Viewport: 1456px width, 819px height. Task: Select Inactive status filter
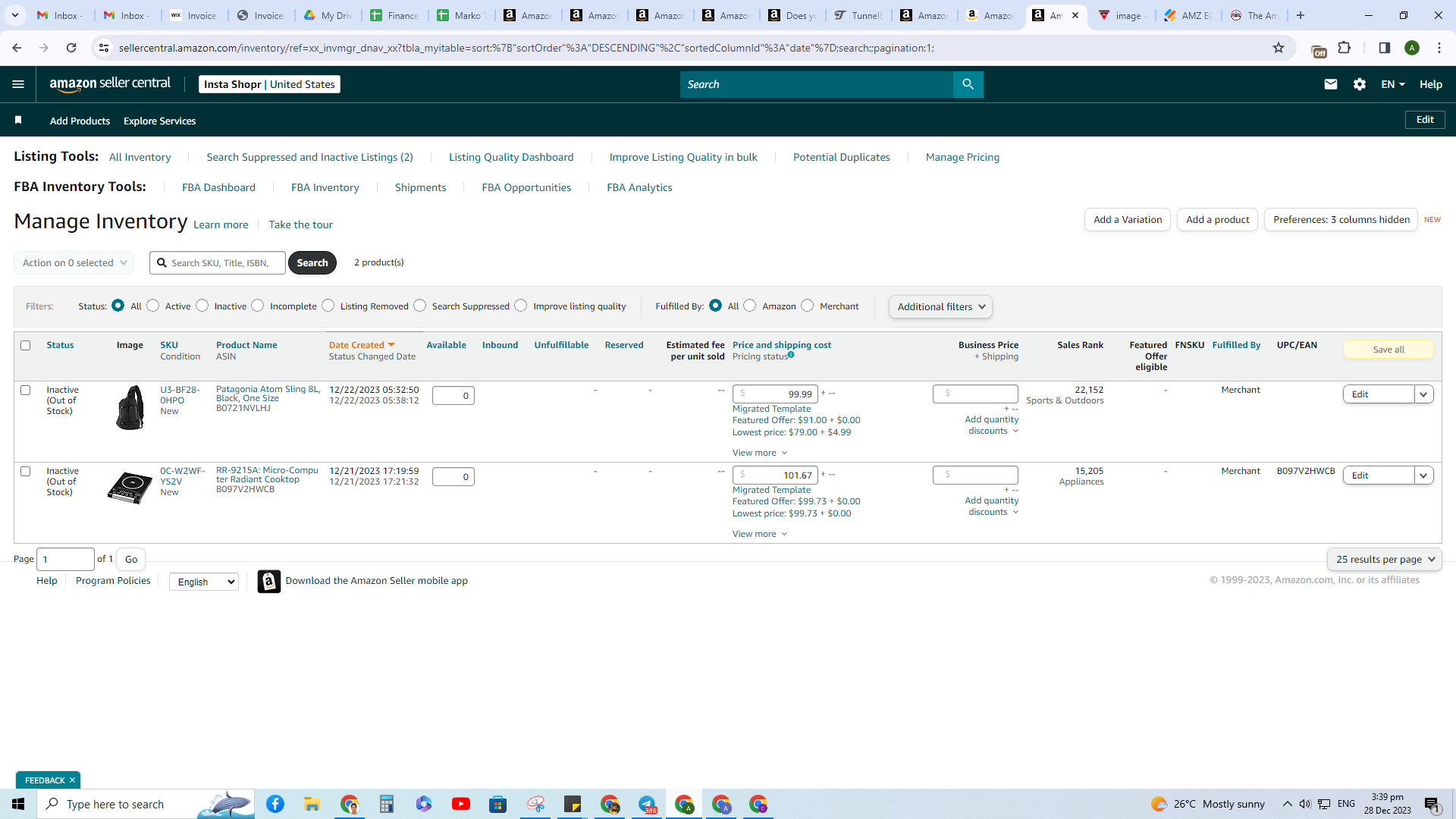tap(202, 306)
